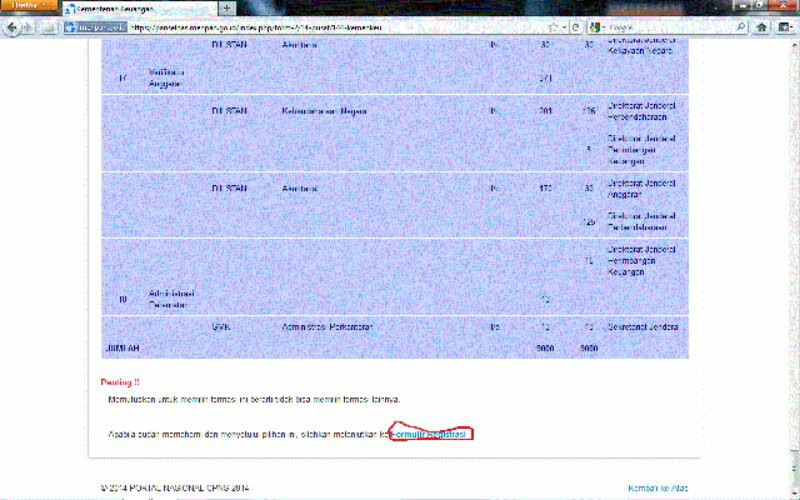Click the red Penting !! heading
800x500 pixels.
[120, 382]
